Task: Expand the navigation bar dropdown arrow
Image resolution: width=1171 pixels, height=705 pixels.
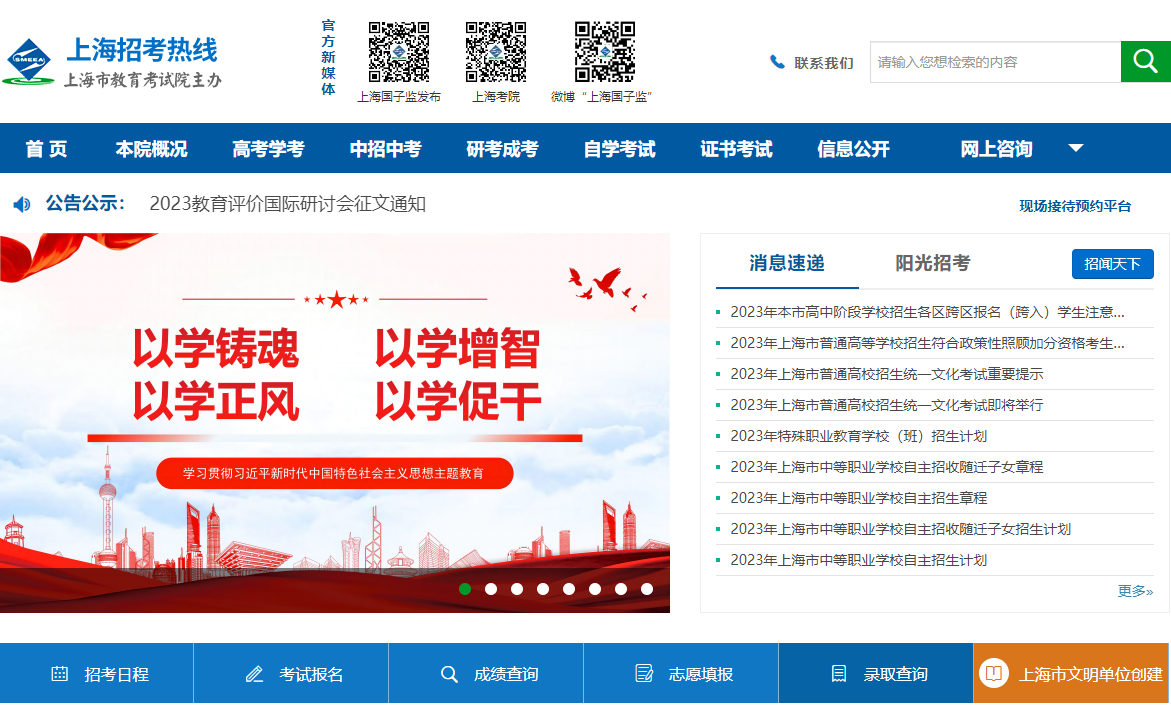Action: [x=1076, y=148]
